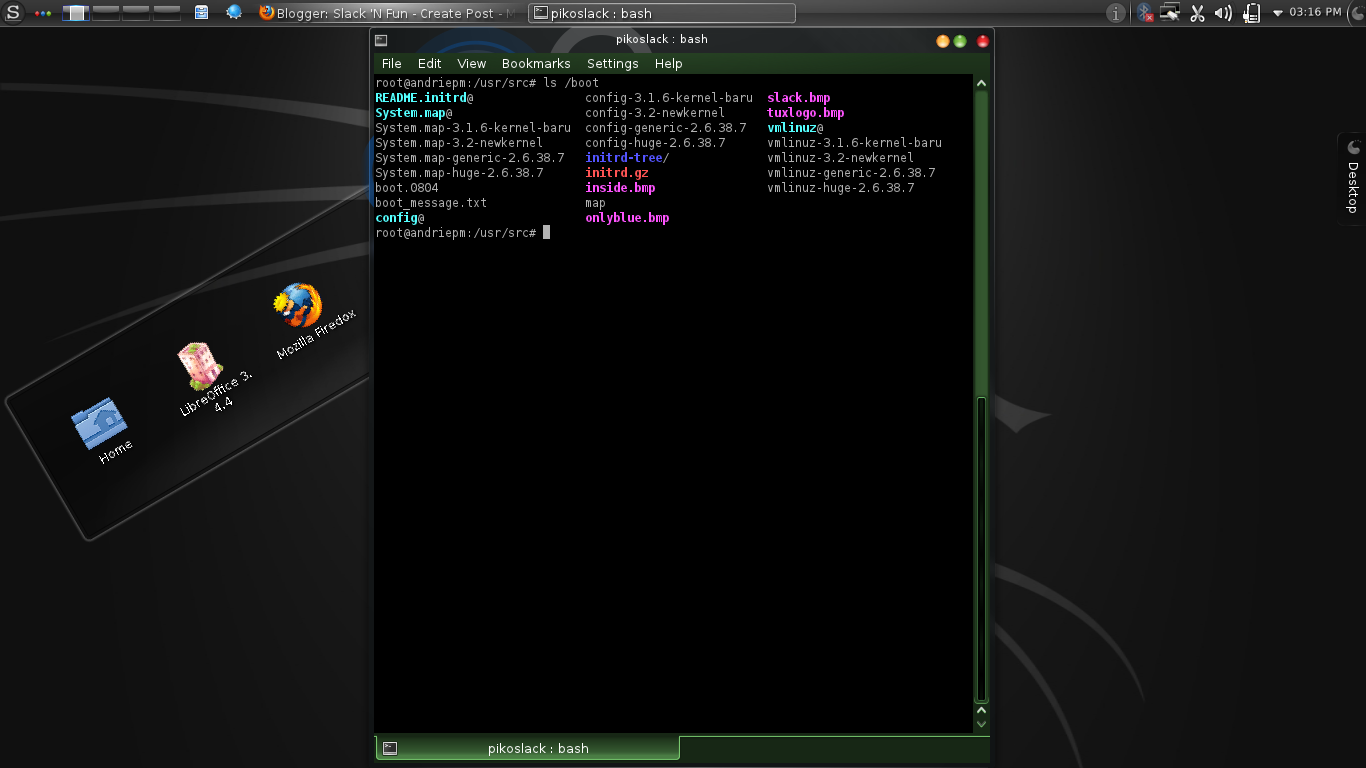
Task: Click System.map-generic-2.6.38.7 in terminal listing
Action: point(470,158)
